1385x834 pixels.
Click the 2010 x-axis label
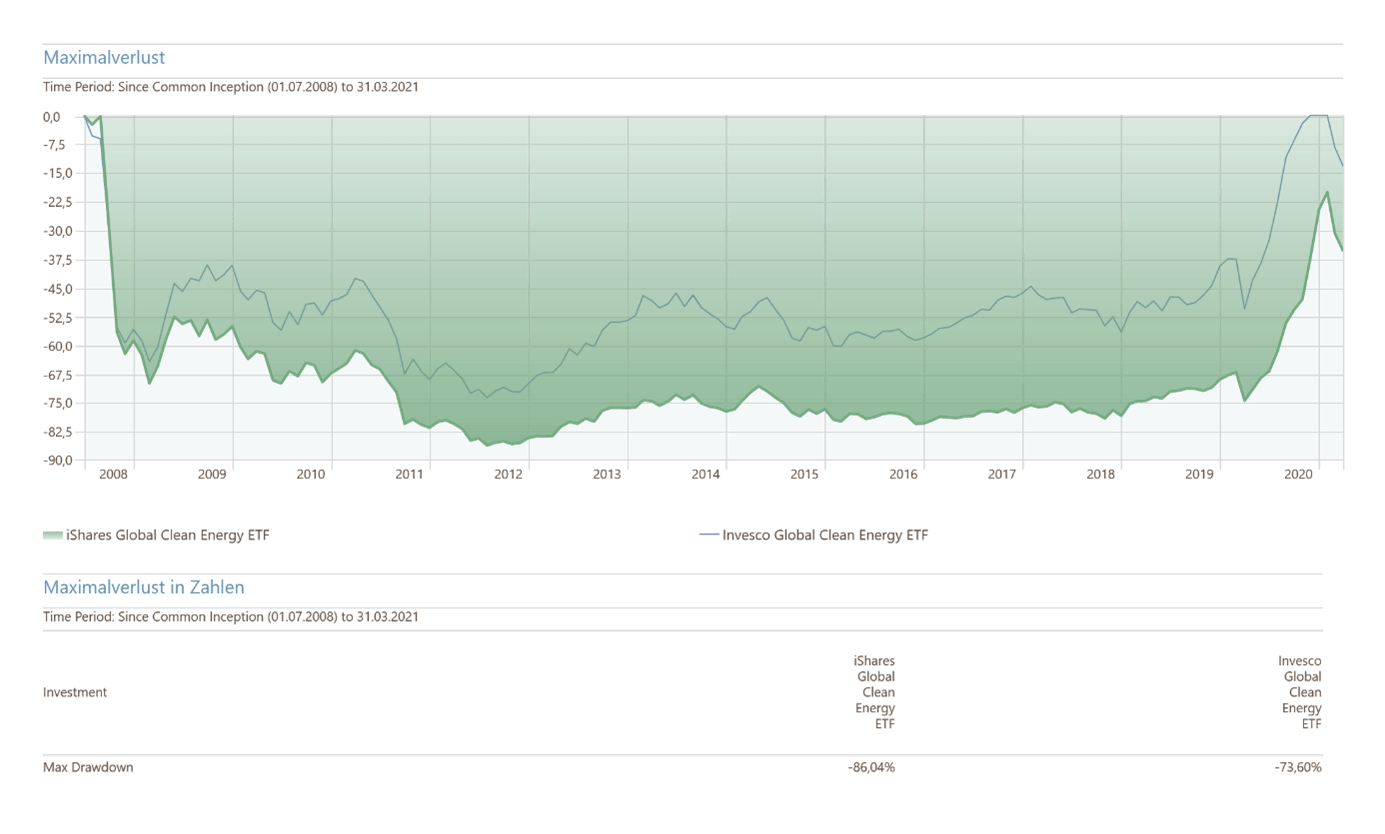click(311, 475)
